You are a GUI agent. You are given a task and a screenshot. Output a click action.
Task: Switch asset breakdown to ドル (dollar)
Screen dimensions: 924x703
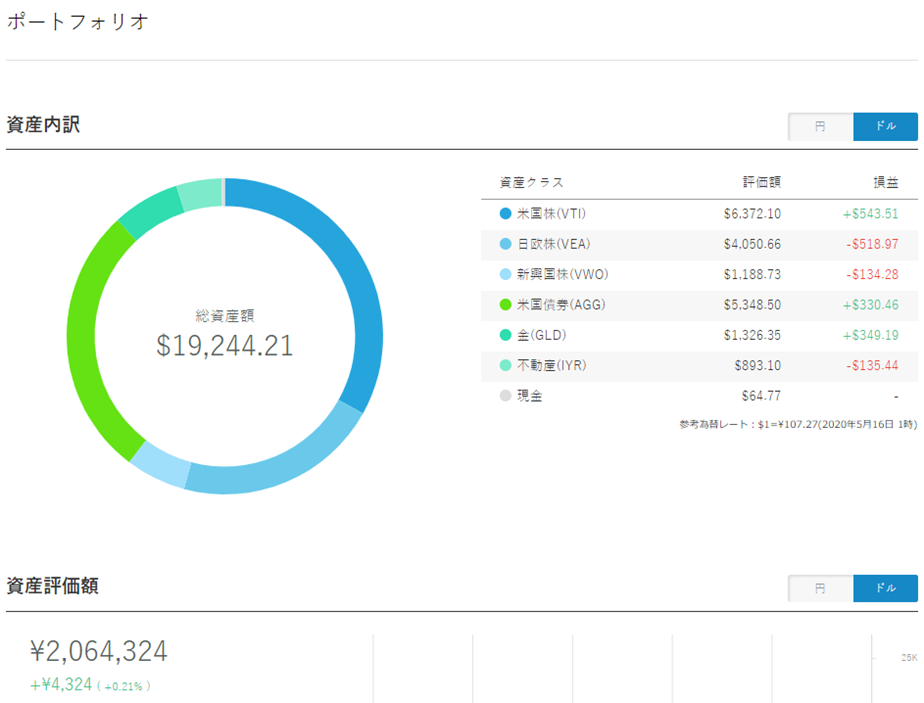[885, 127]
